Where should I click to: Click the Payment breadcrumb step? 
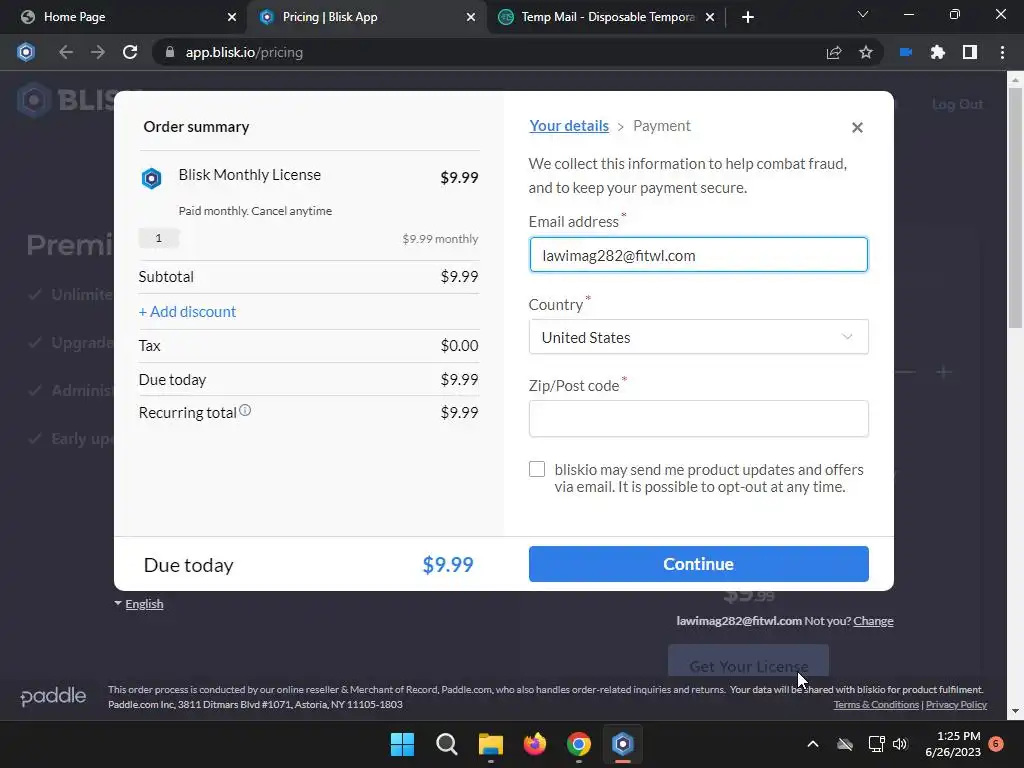coord(662,125)
